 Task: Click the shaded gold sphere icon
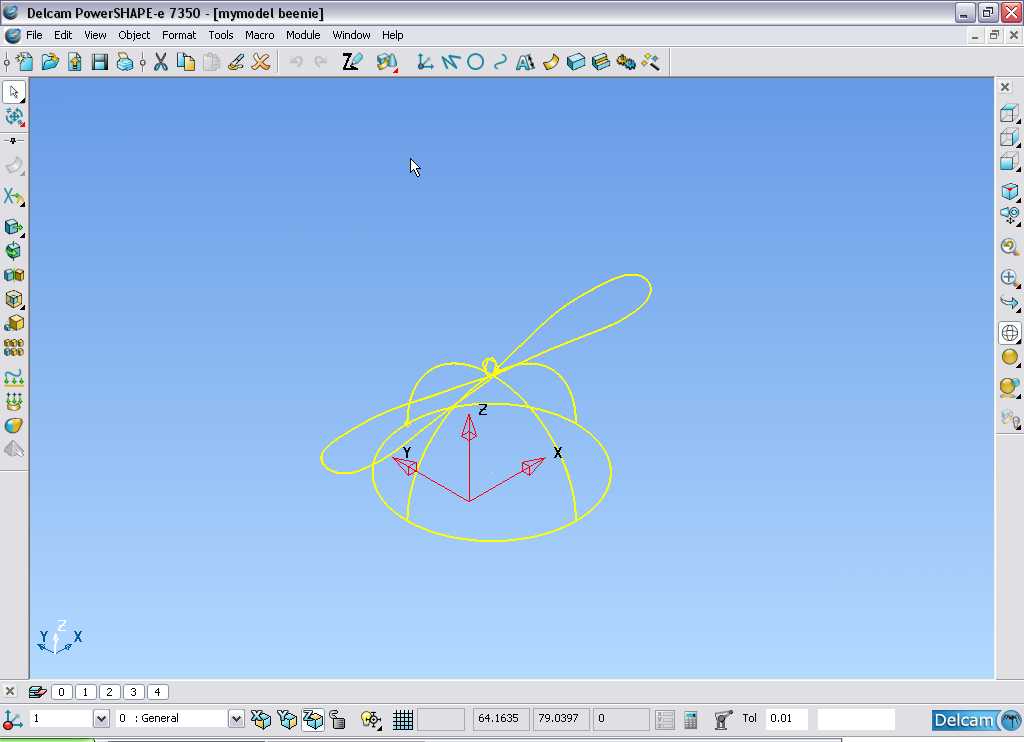pos(1010,357)
